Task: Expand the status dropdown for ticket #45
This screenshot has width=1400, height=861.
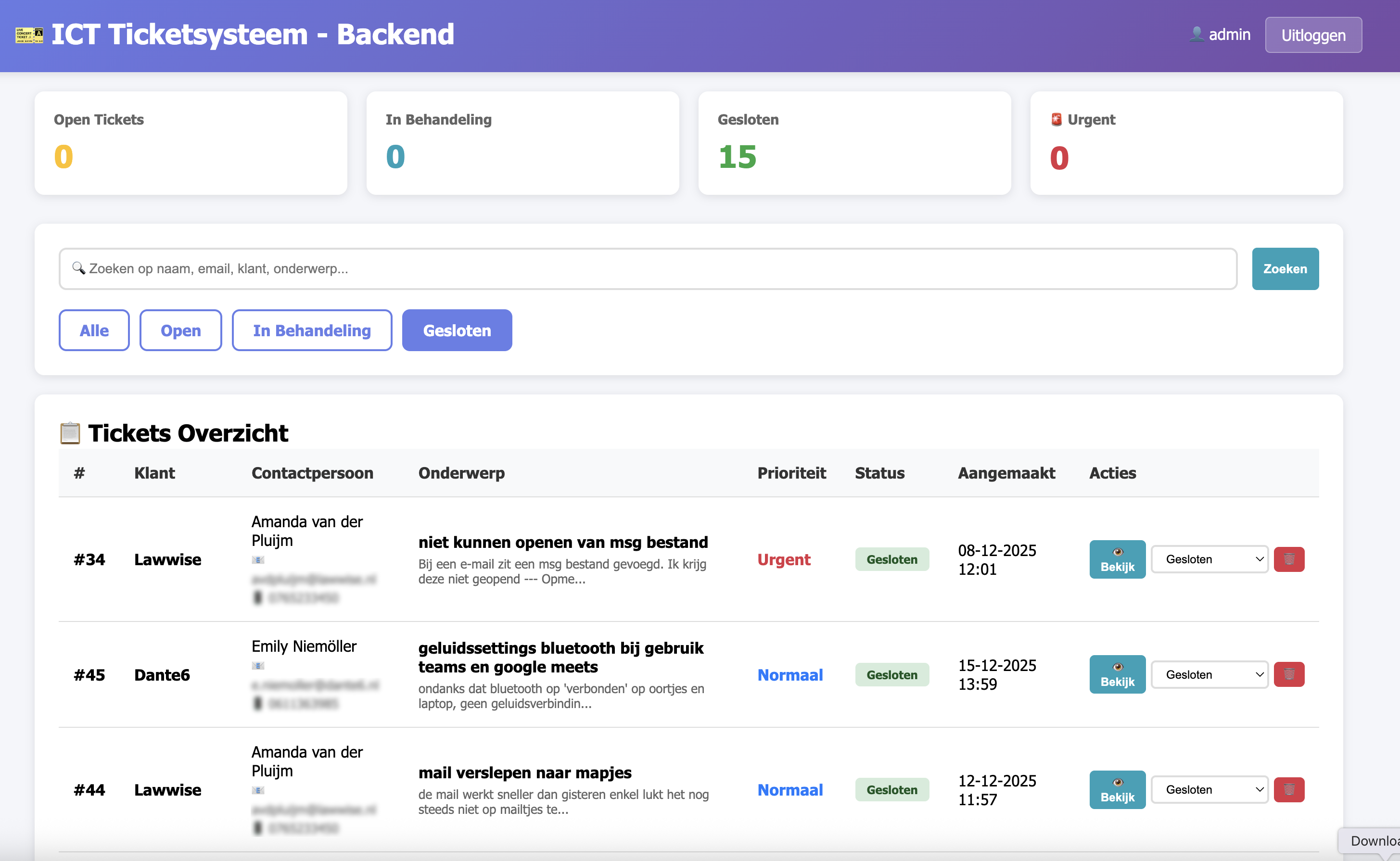Action: [1209, 674]
